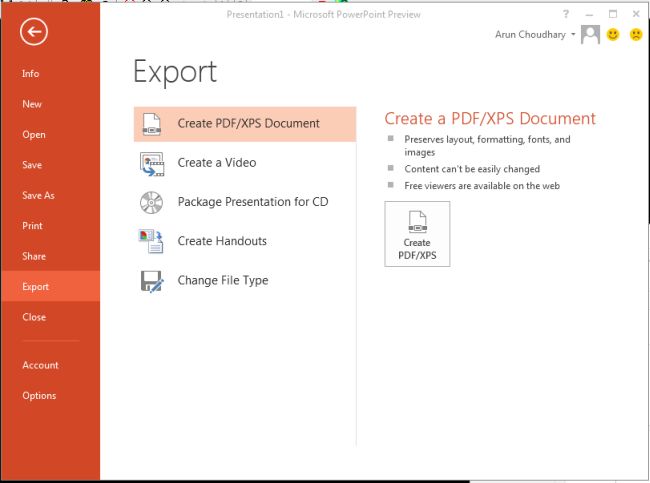Click 'Preserves layout, formatting, fonts' bullet text
The image size is (650, 483).
(x=488, y=146)
